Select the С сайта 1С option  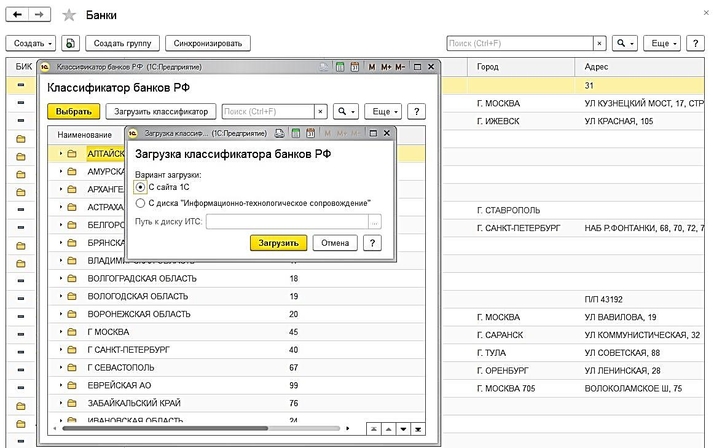(140, 187)
